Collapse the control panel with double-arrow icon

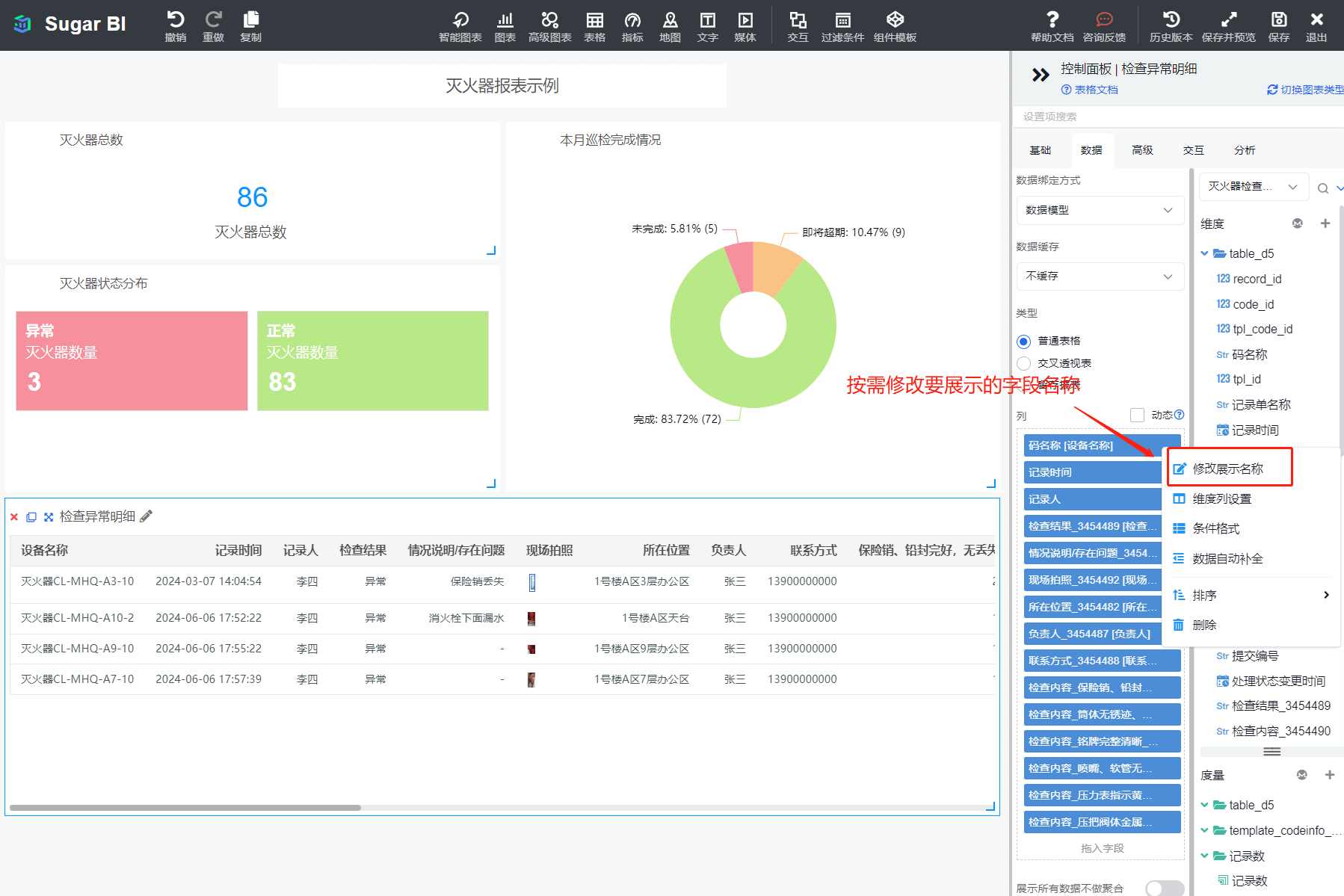[1041, 75]
